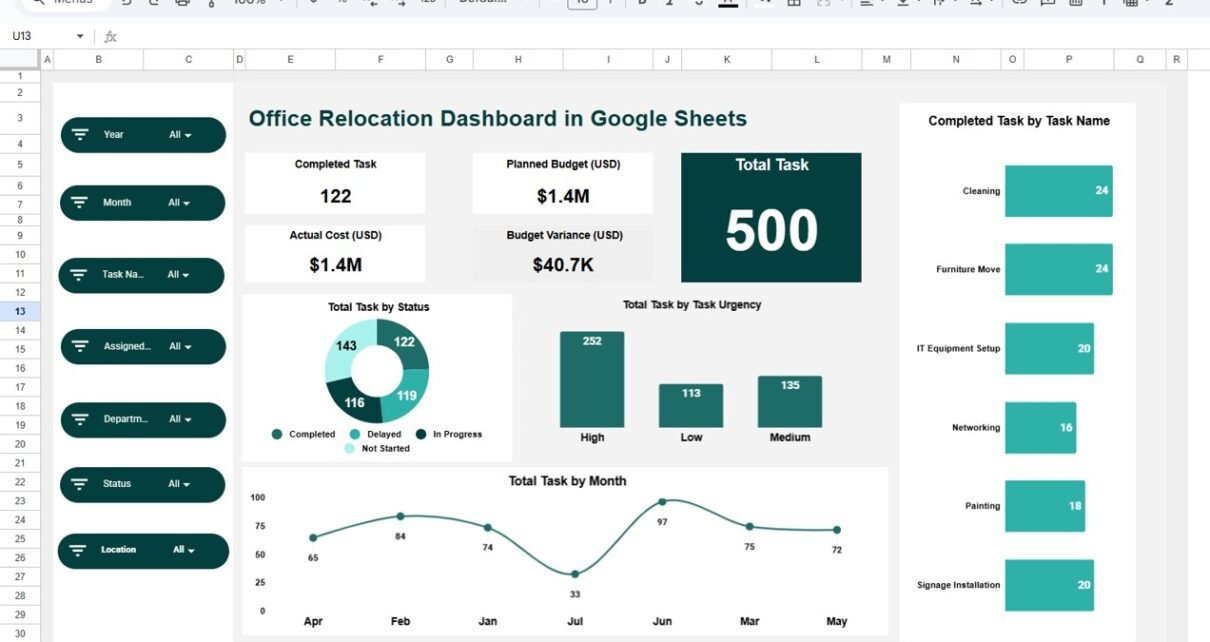This screenshot has width=1210, height=642.
Task: Click the Delayed legend color dot
Action: point(355,434)
